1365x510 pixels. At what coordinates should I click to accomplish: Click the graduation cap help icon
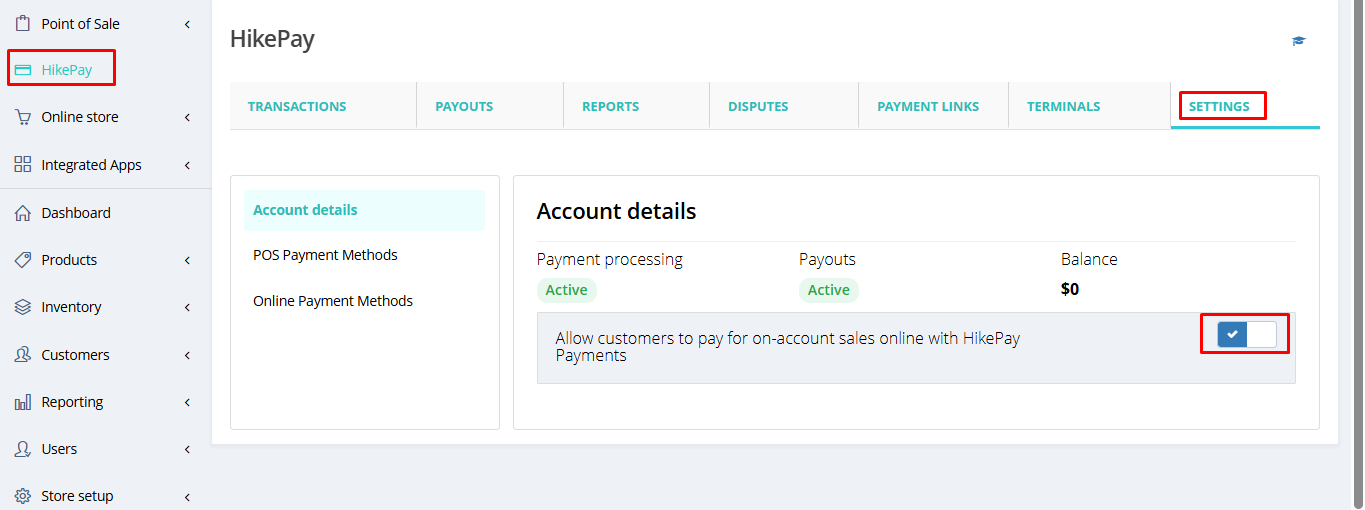1298,41
